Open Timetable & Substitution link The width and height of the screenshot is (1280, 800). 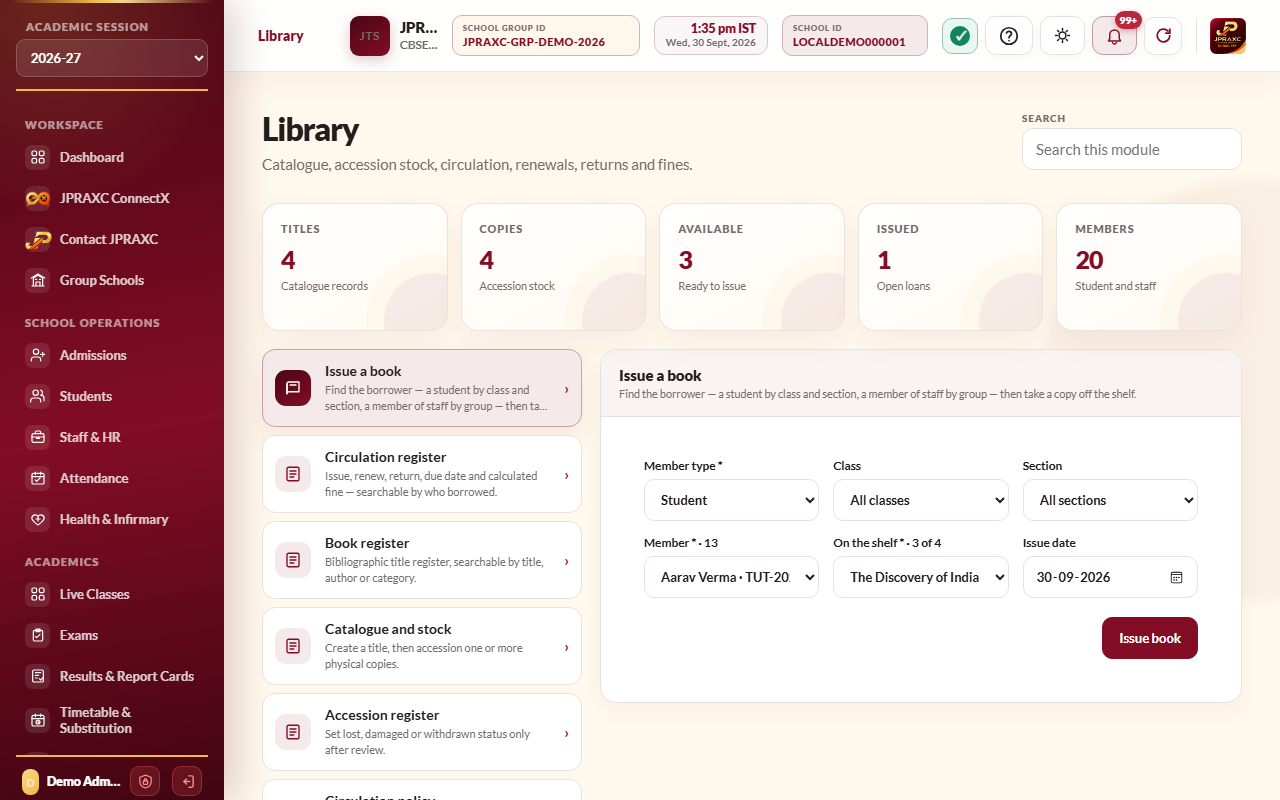(112, 720)
